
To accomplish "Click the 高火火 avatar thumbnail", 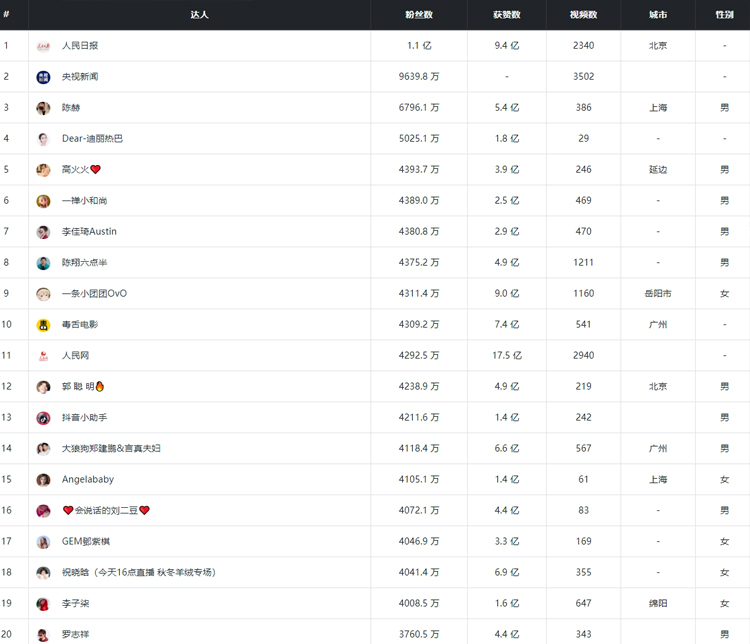I will pos(44,170).
